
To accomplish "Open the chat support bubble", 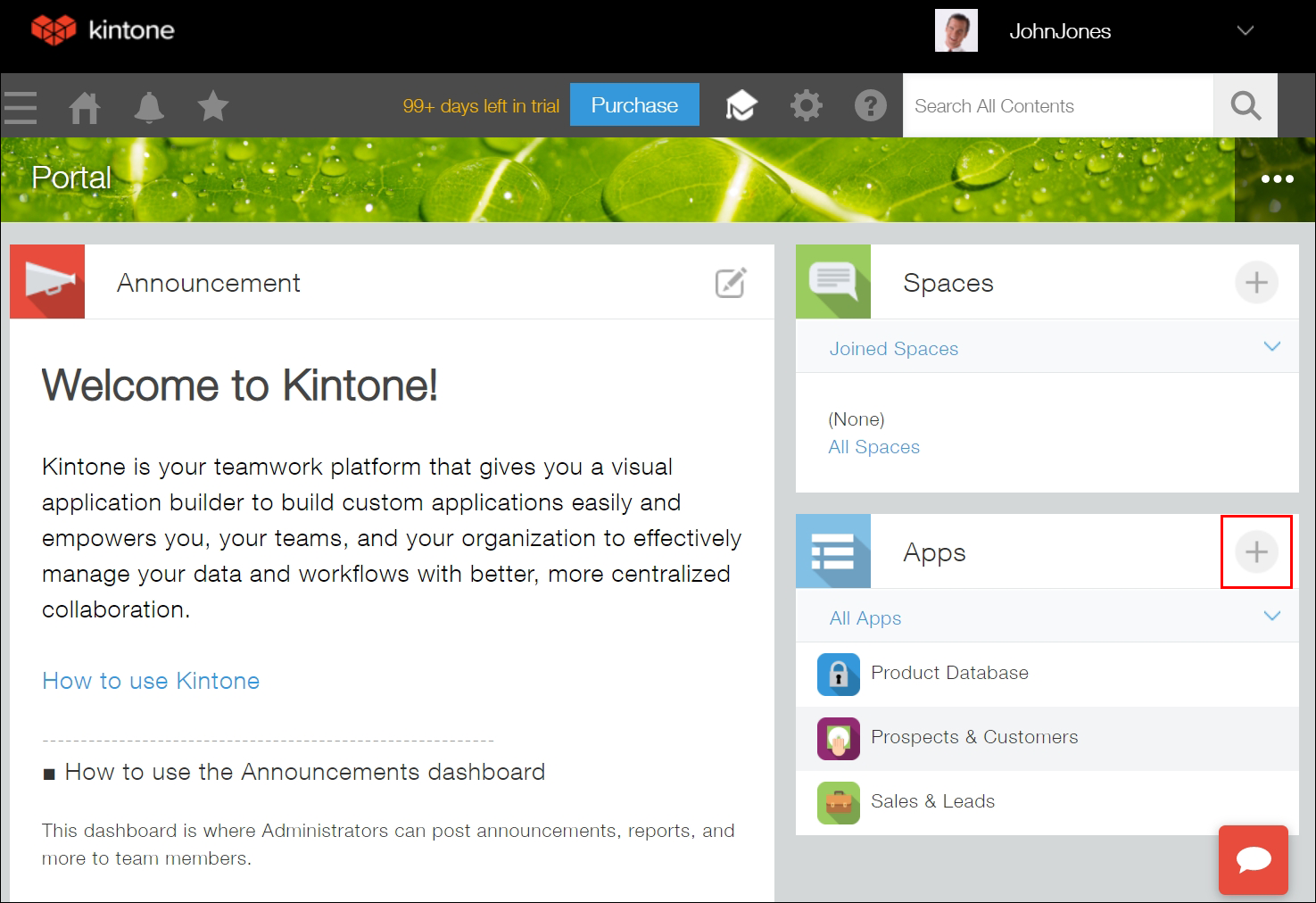I will [1253, 860].
